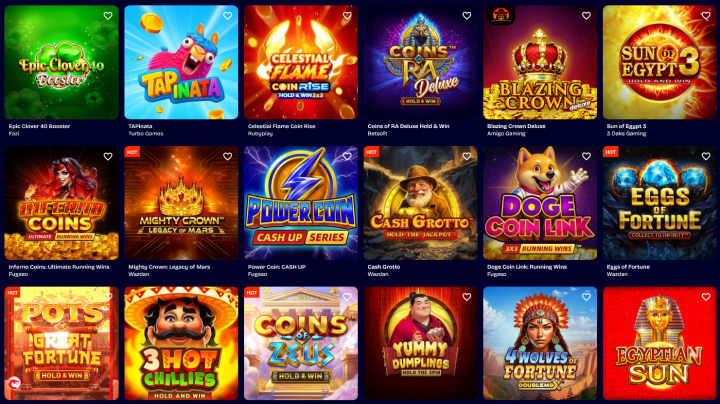Open Pots of Great Fortune game tile
Screen dimensions: 720x404
(x=62, y=343)
